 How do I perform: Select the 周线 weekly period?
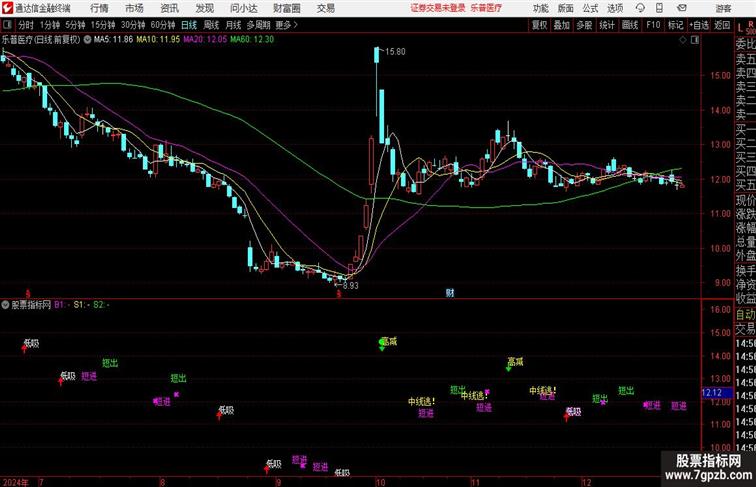coord(211,25)
